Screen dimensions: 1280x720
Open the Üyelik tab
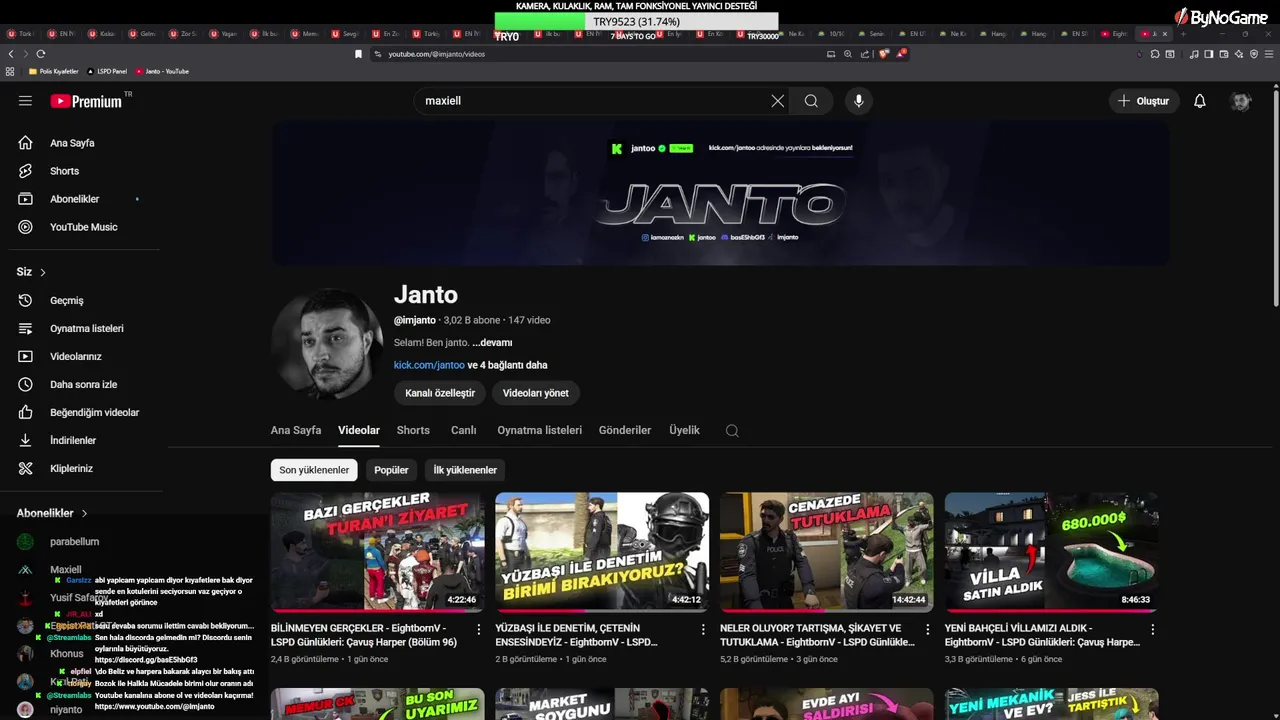(x=684, y=430)
